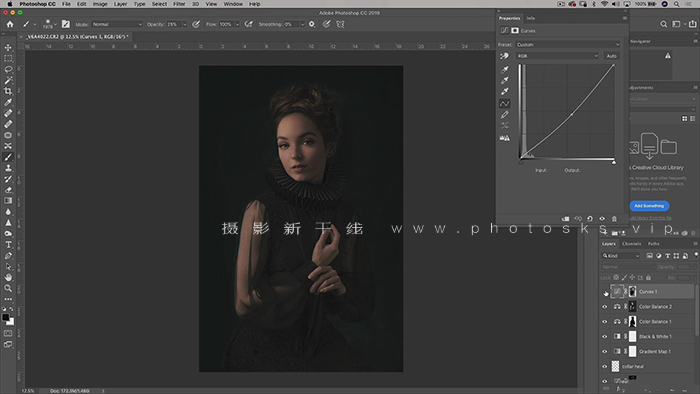Select the gray point eyedropper in Curves

coord(504,80)
